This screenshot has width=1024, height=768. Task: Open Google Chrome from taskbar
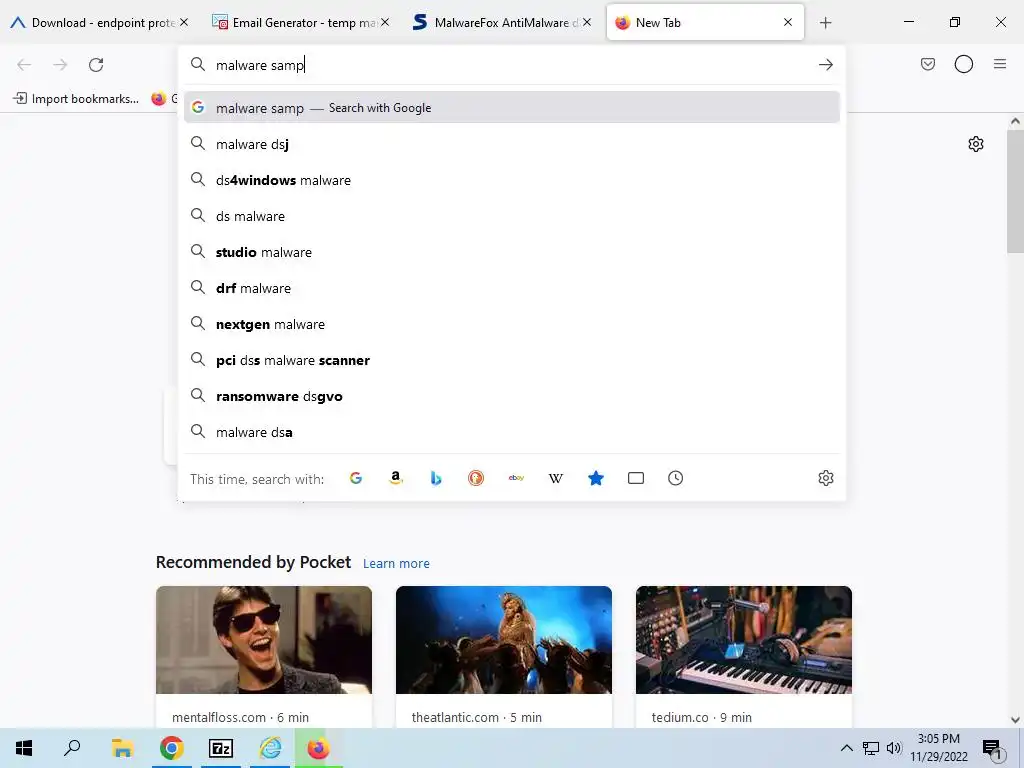click(171, 748)
